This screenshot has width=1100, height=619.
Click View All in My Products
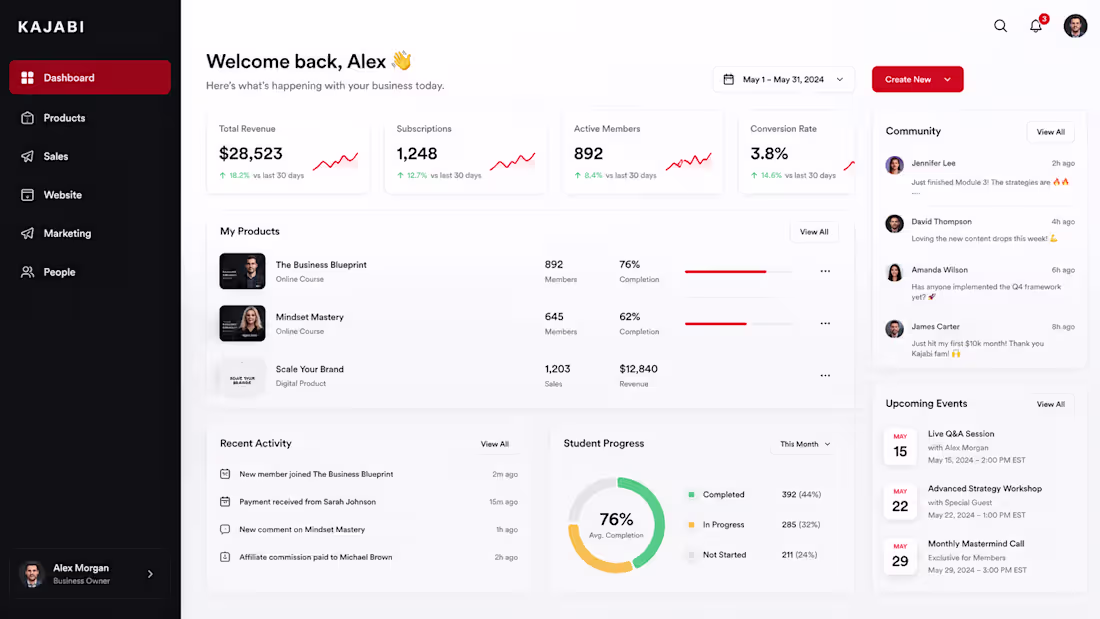click(814, 232)
